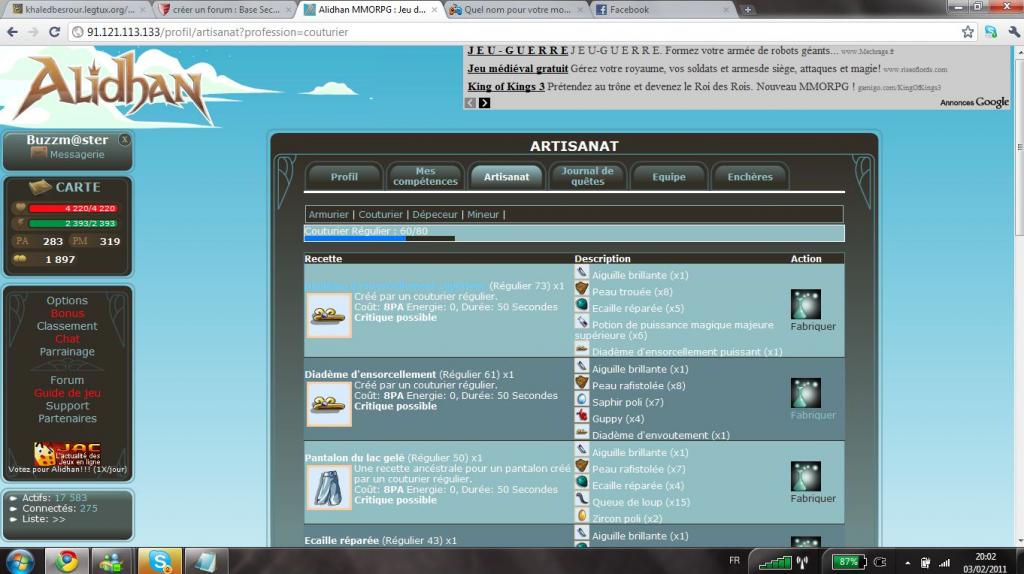This screenshot has width=1024, height=574.
Task: Click the Fabriquer flask icon for first recipe
Action: (x=805, y=304)
